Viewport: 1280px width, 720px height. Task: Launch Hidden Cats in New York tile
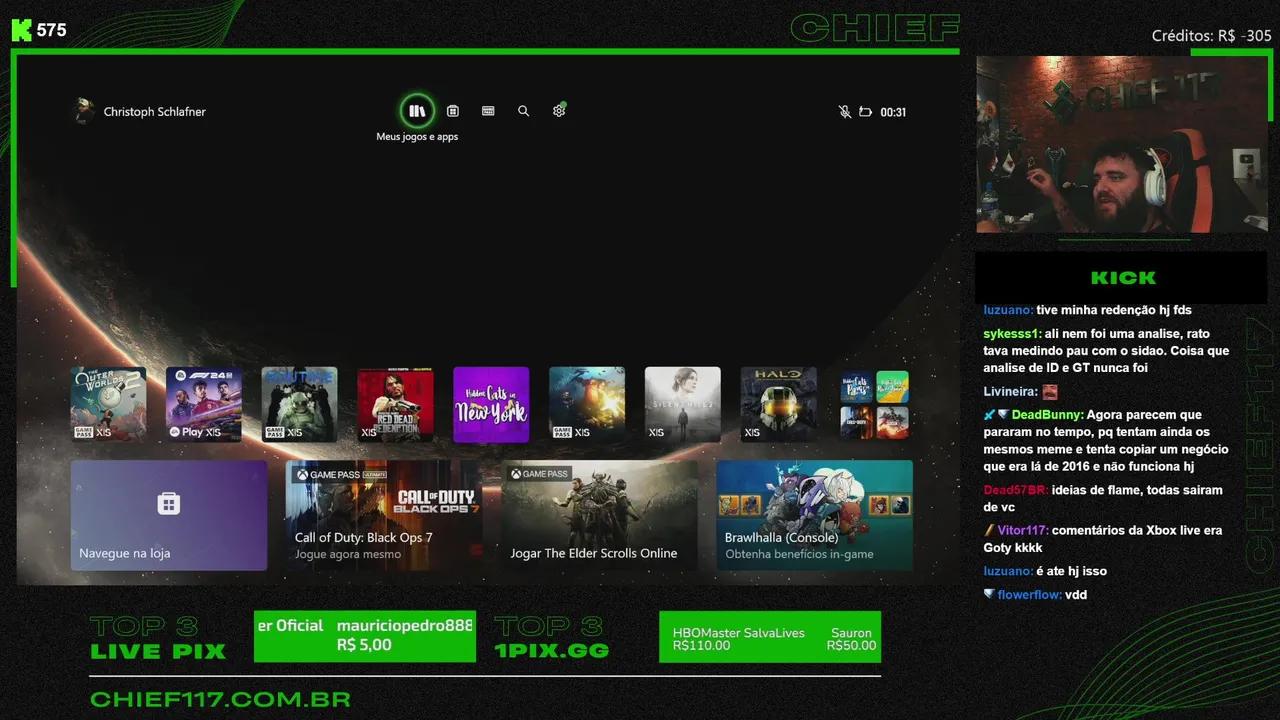coord(491,404)
